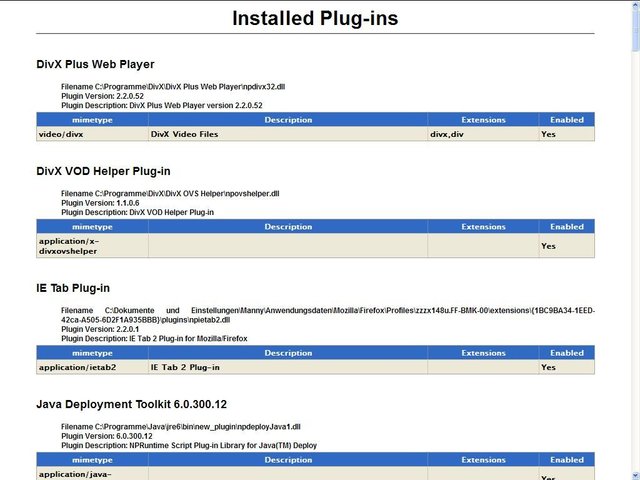
Task: Click IE Tab 2 Plug-in for Mozilla/Firefox description
Action: [154, 338]
